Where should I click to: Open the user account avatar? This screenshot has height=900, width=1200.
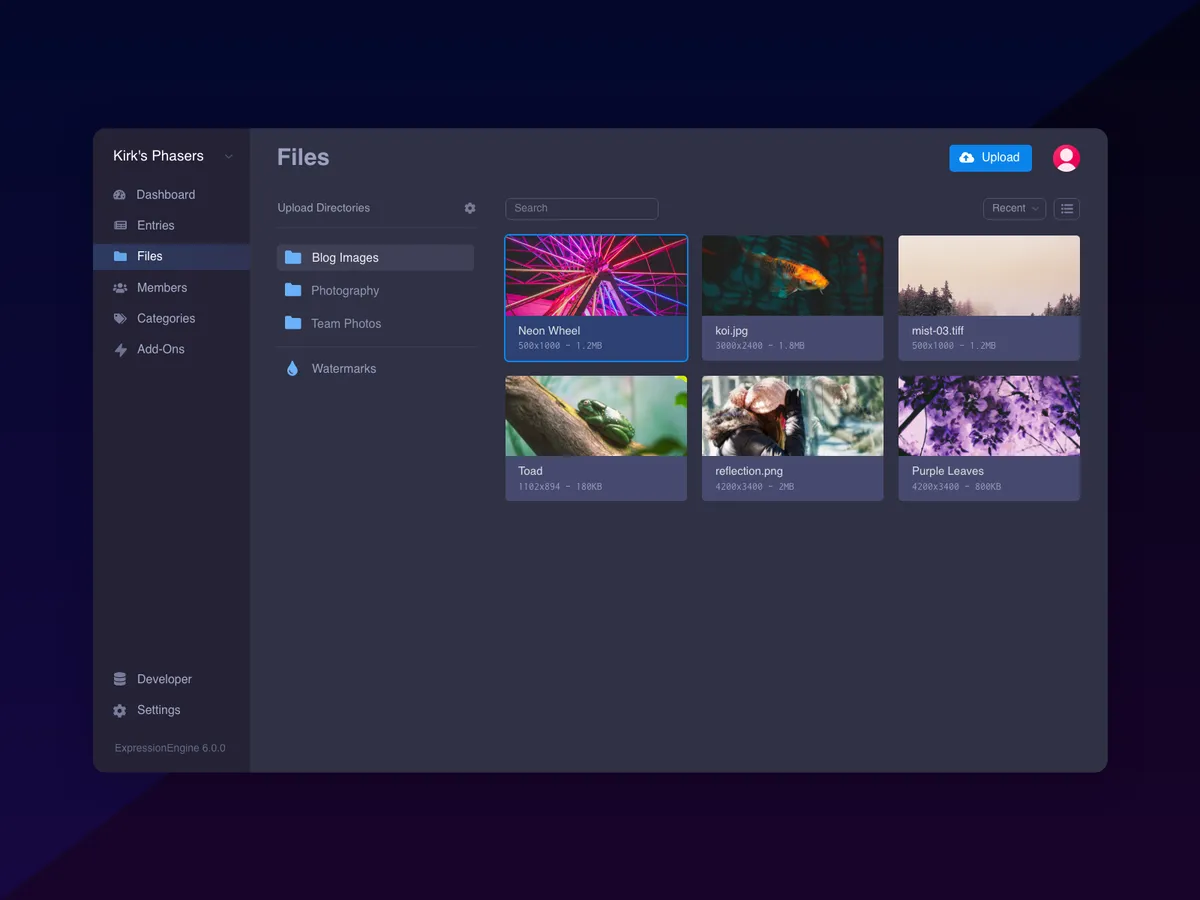coord(1066,157)
